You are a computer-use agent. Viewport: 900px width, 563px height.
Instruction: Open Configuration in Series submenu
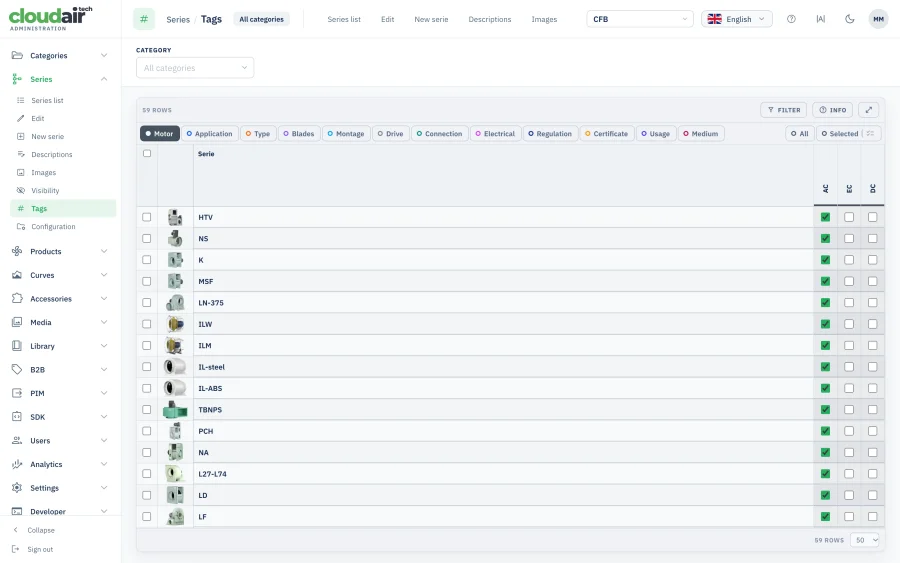pos(53,227)
